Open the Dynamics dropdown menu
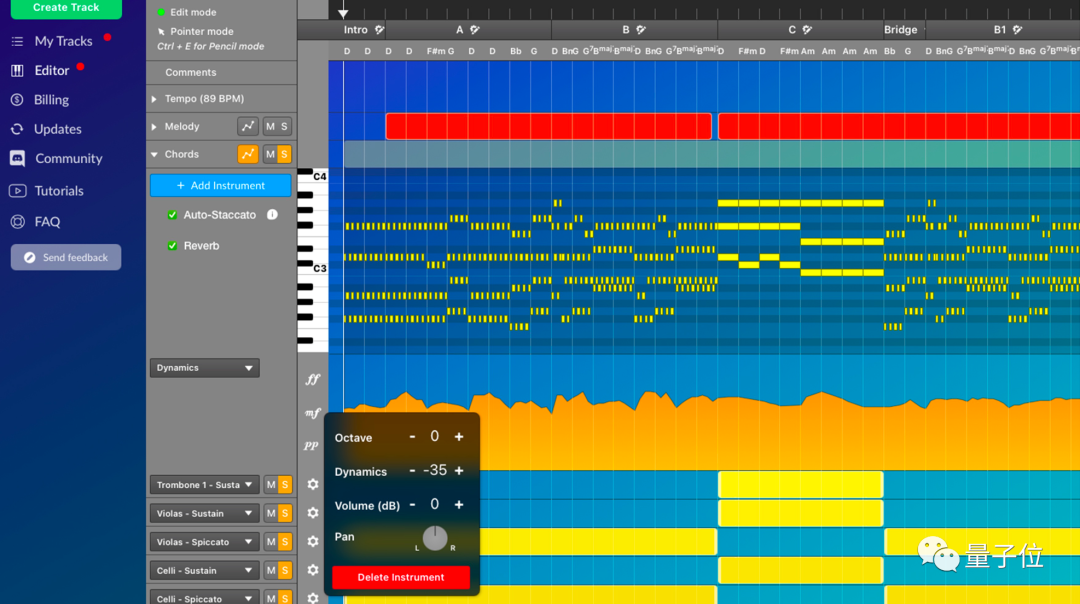 point(204,368)
